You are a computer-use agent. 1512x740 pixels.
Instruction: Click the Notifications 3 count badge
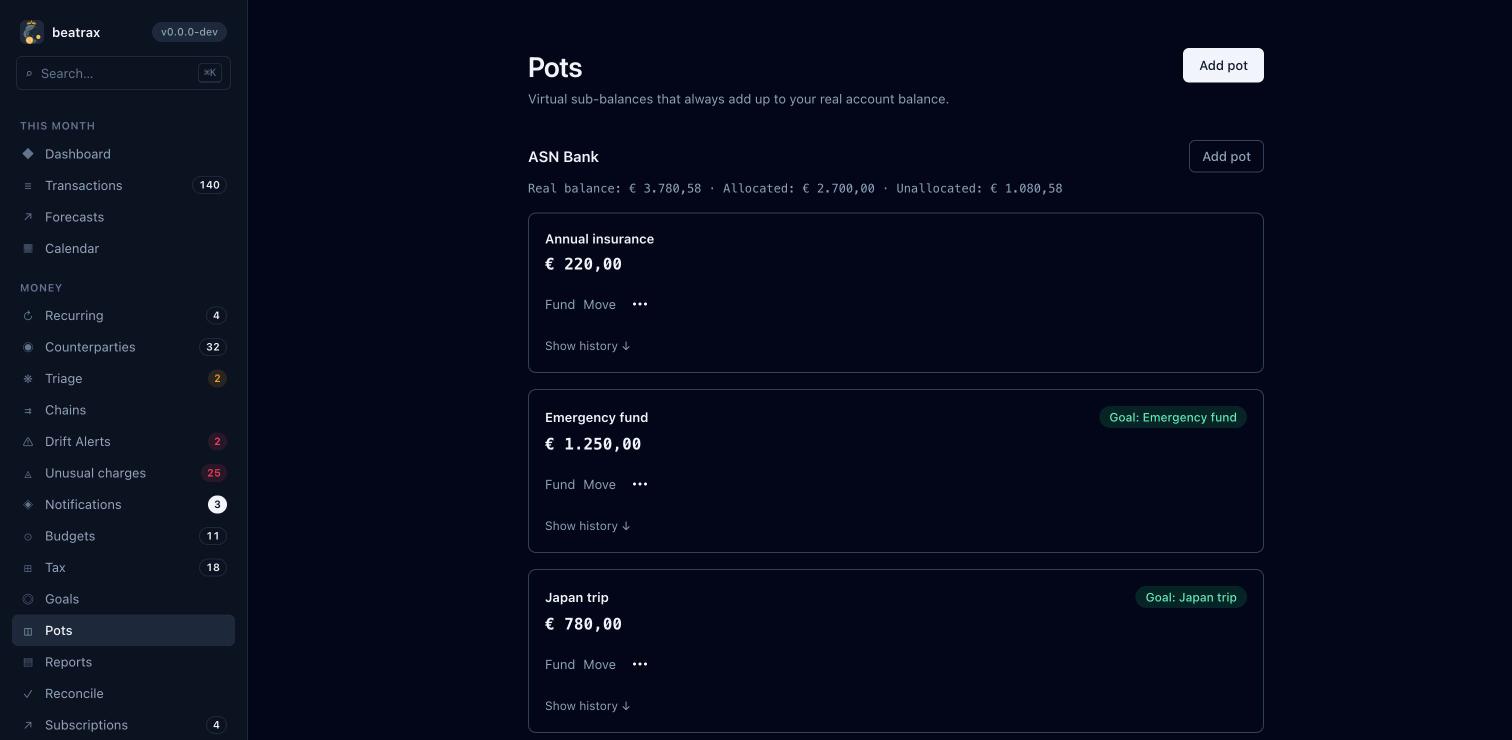point(217,504)
